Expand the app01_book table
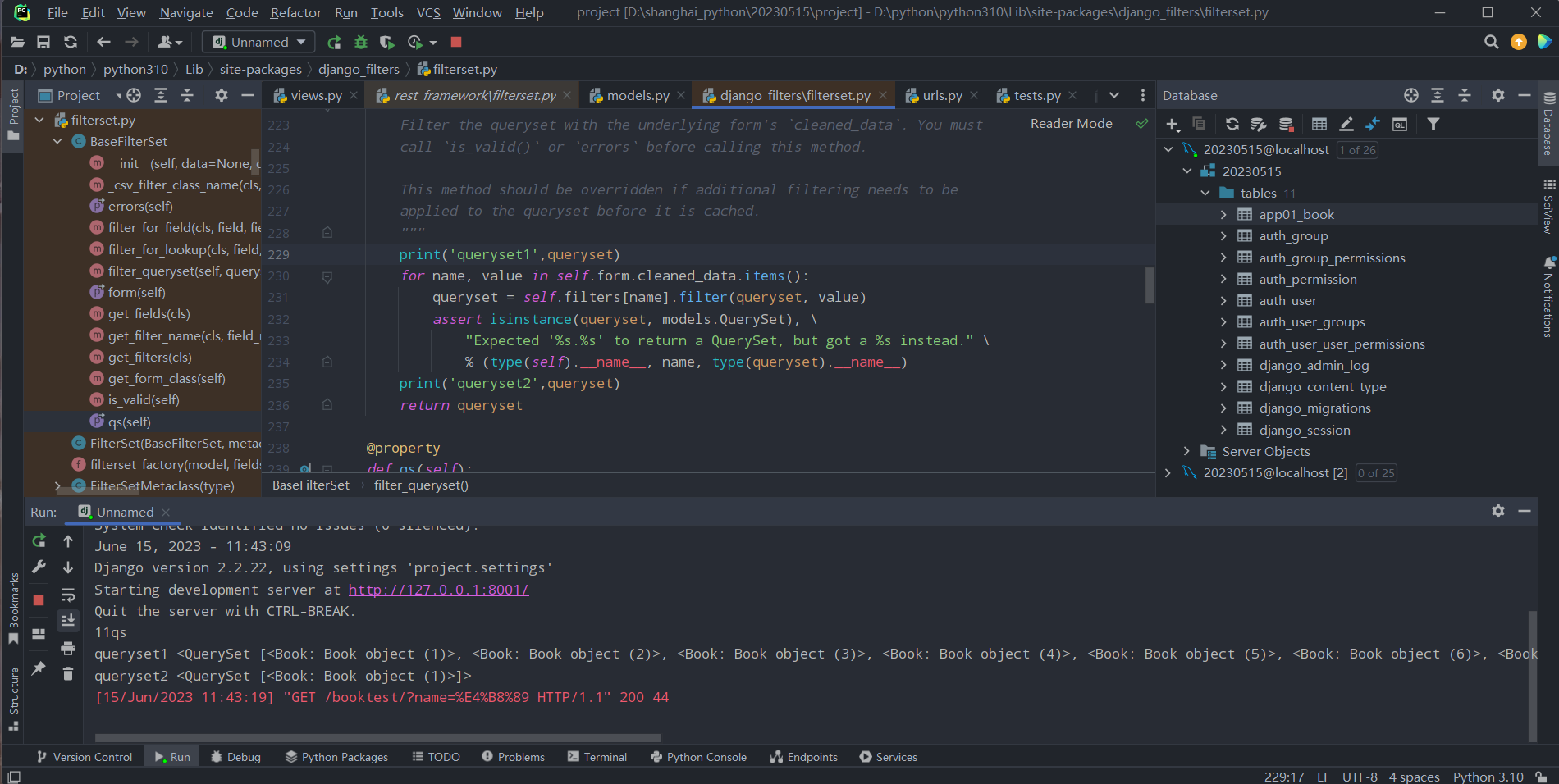1559x784 pixels. coord(1223,214)
